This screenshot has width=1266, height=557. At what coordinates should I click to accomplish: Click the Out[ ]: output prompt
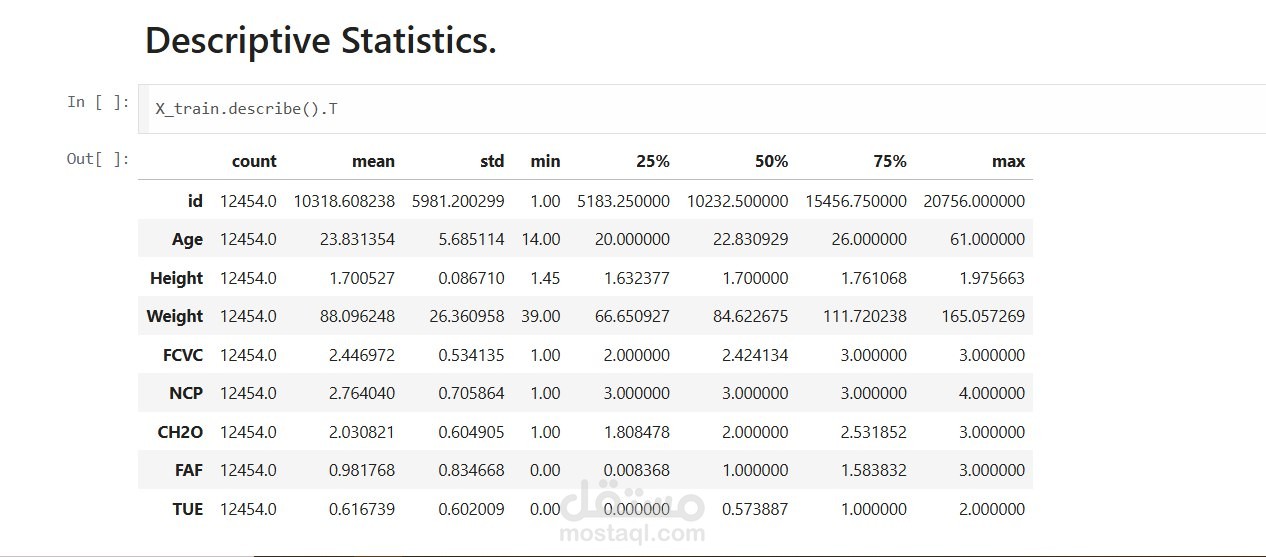(98, 158)
